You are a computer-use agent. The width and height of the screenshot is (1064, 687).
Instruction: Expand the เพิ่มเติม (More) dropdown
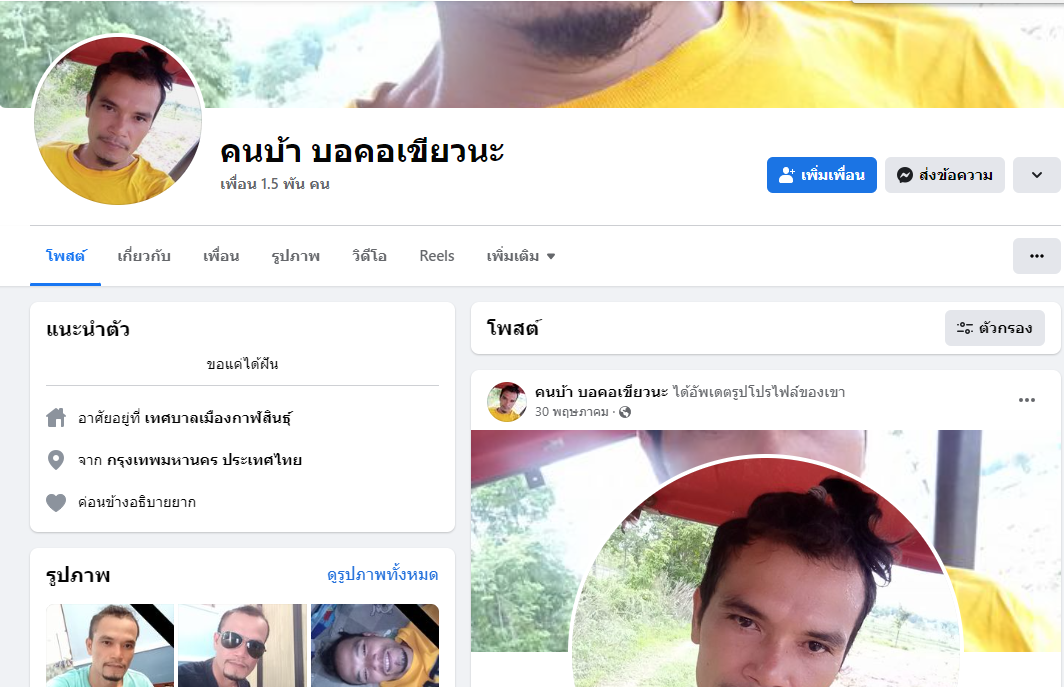pos(520,256)
